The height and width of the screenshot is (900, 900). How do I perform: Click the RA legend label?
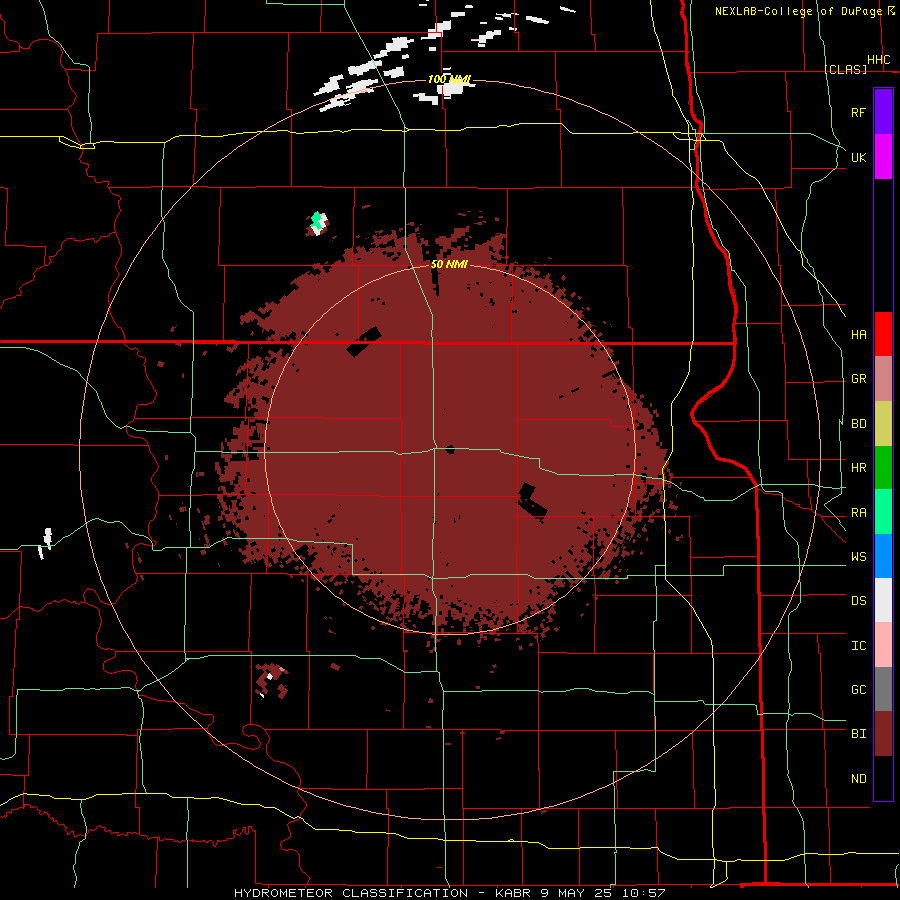858,513
